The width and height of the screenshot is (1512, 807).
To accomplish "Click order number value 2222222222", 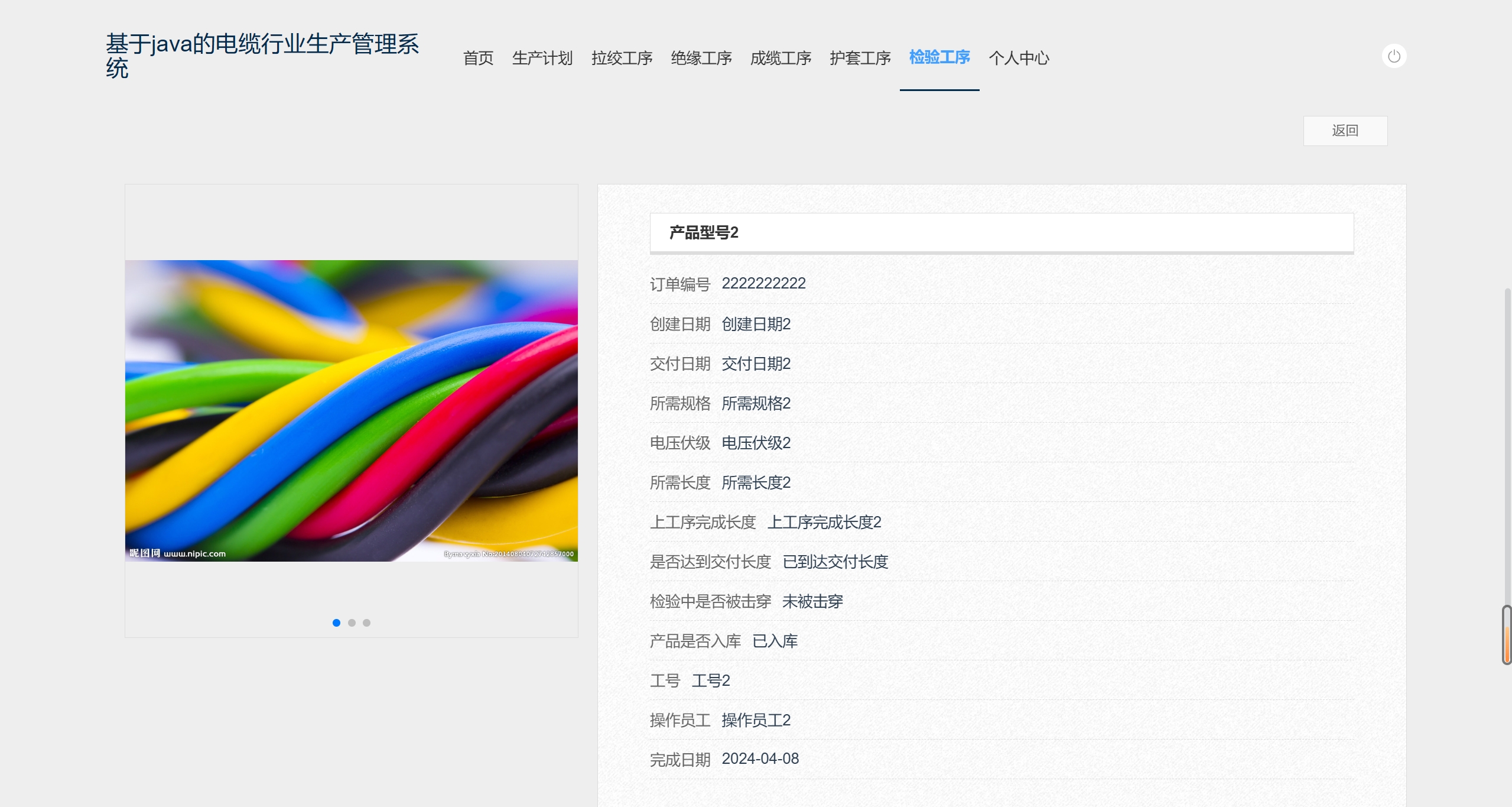I will (763, 284).
